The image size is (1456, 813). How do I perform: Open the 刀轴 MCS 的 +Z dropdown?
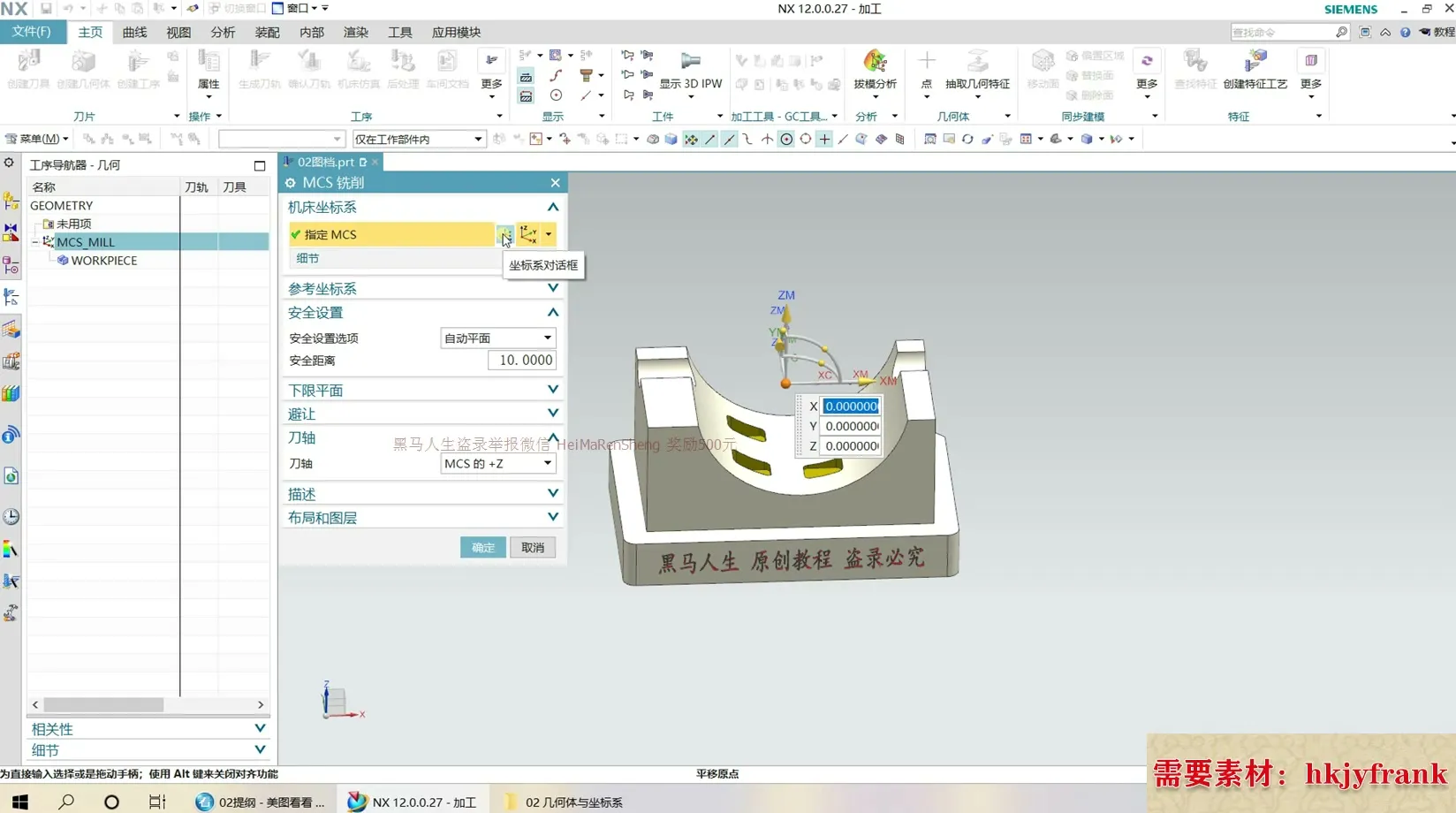497,463
